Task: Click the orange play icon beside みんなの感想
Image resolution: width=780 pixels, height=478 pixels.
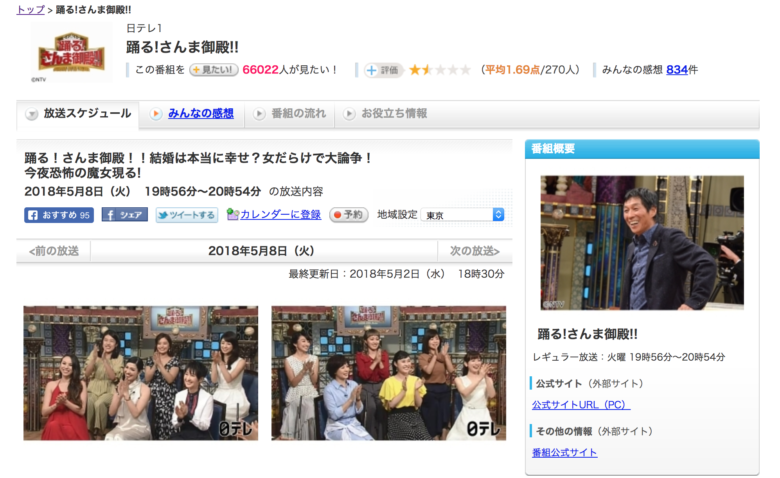Action: (156, 114)
